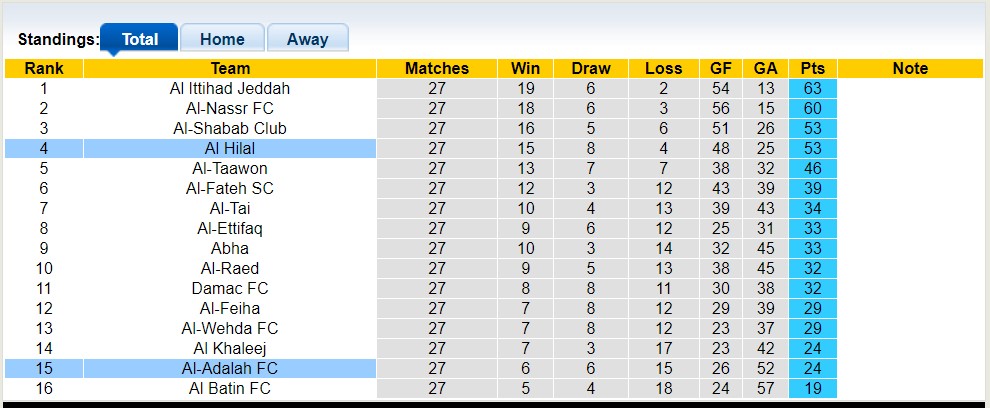The image size is (990, 408).
Task: Click the Win column header
Action: pos(525,68)
